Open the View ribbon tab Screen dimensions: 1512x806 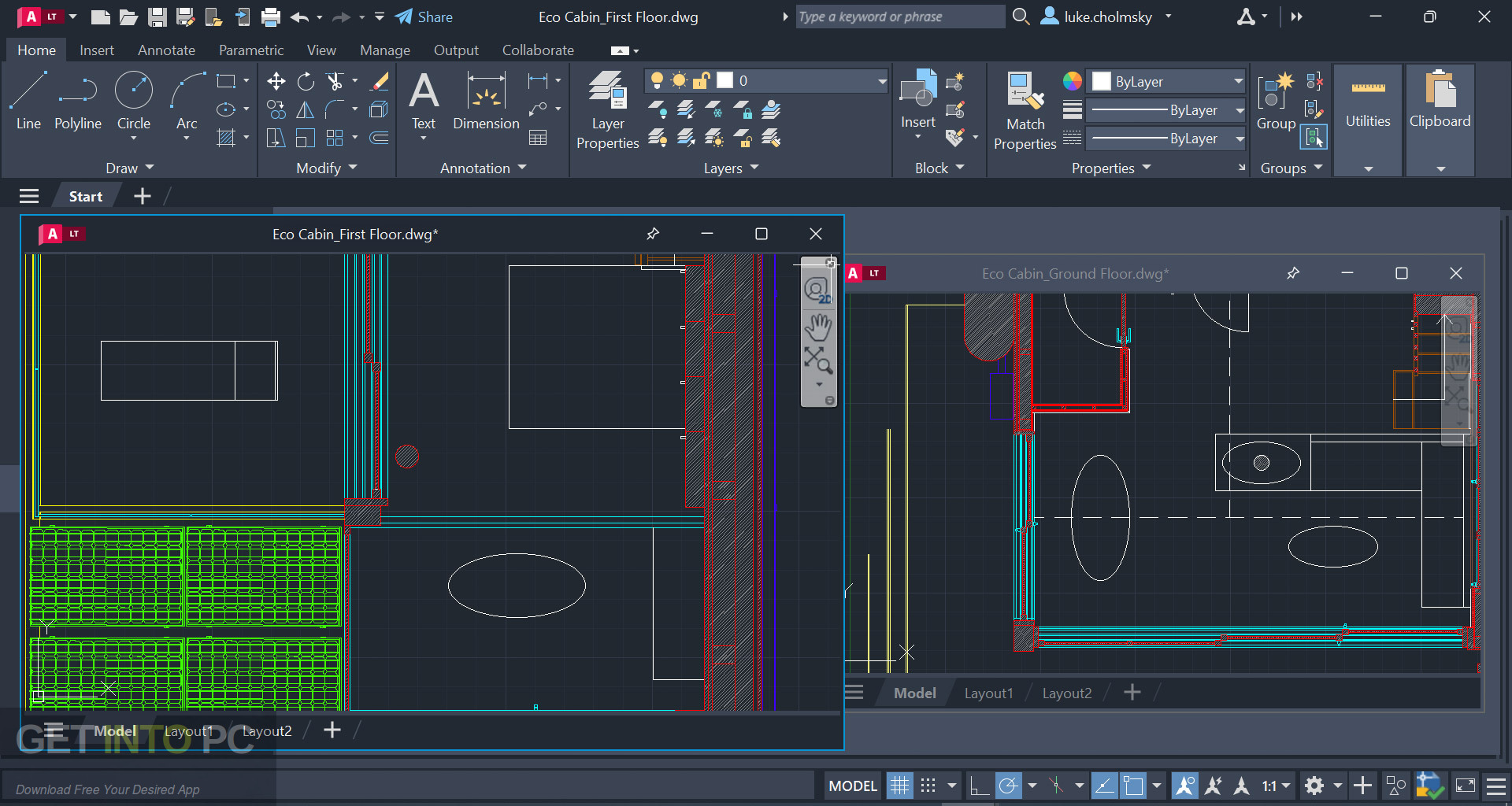pyautogui.click(x=321, y=50)
